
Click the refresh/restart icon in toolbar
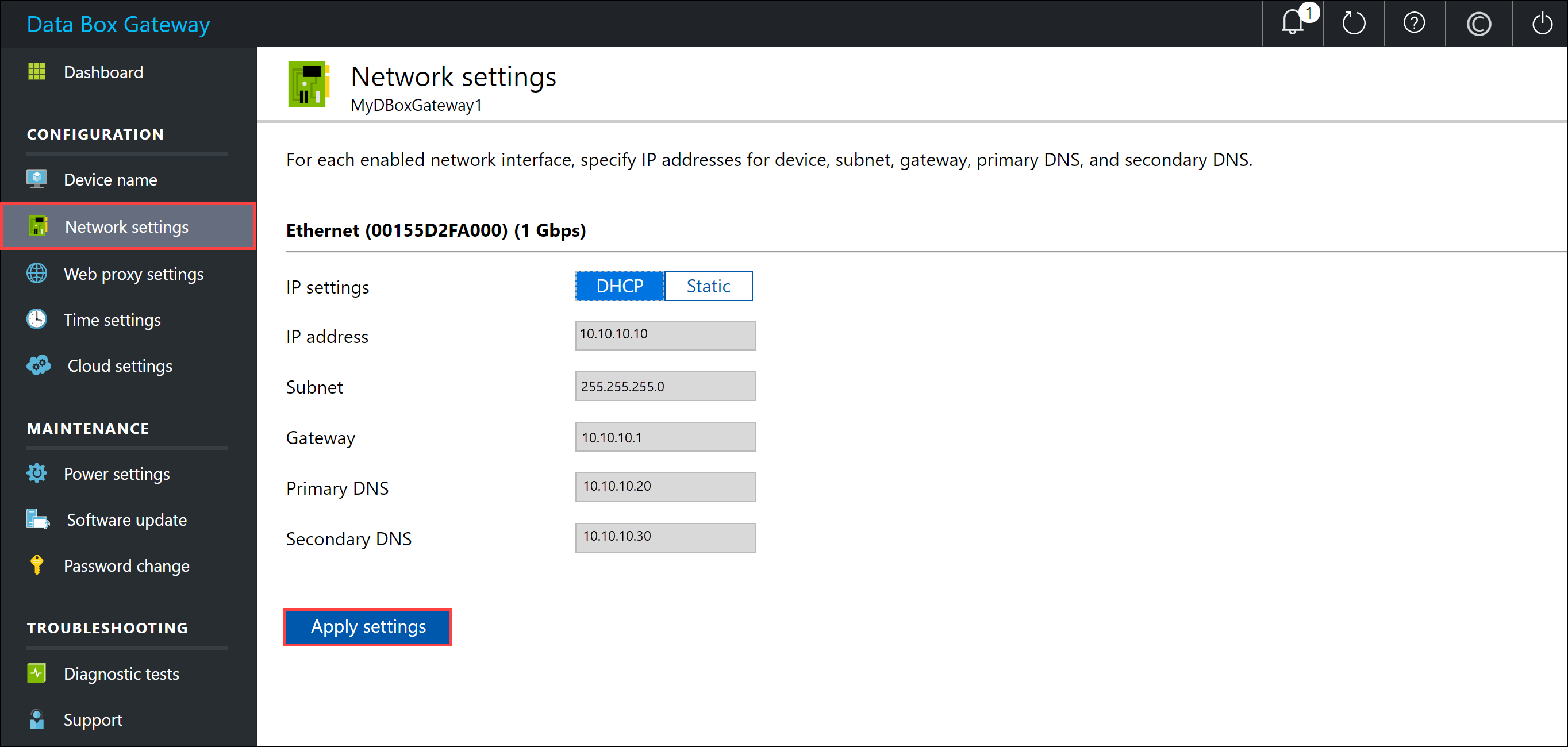(x=1353, y=23)
